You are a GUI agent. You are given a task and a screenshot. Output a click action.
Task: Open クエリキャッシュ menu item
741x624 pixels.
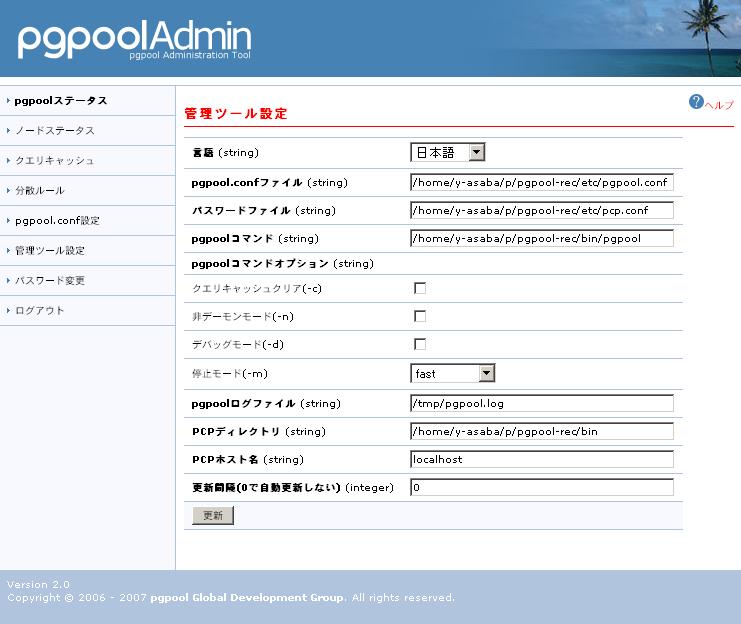pyautogui.click(x=55, y=161)
